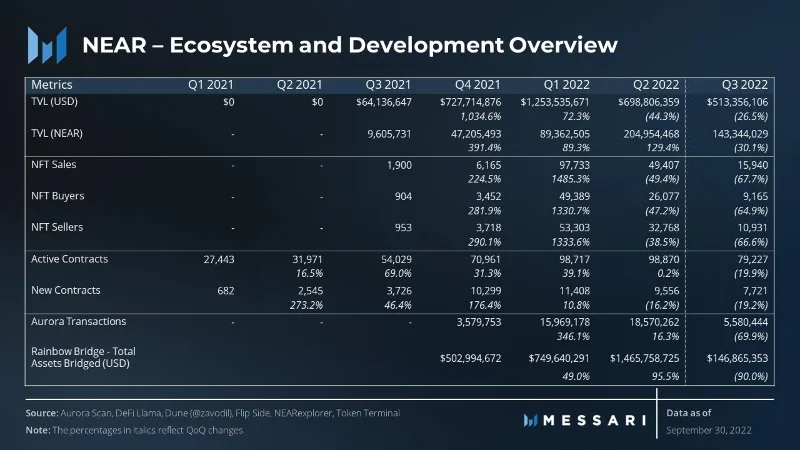Click the 98,870 Active Contracts value

[x=664, y=259]
